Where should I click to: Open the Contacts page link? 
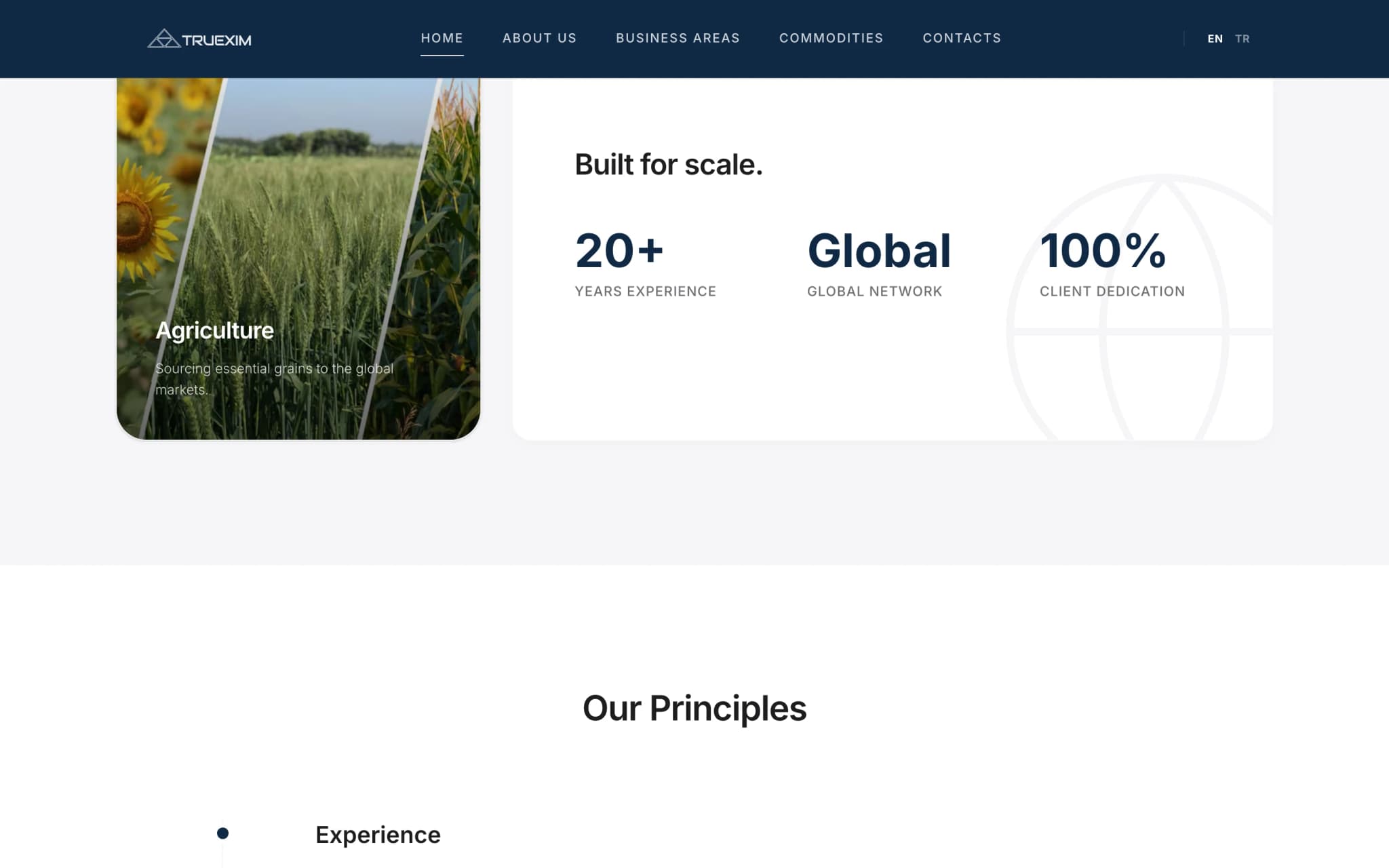tap(962, 38)
